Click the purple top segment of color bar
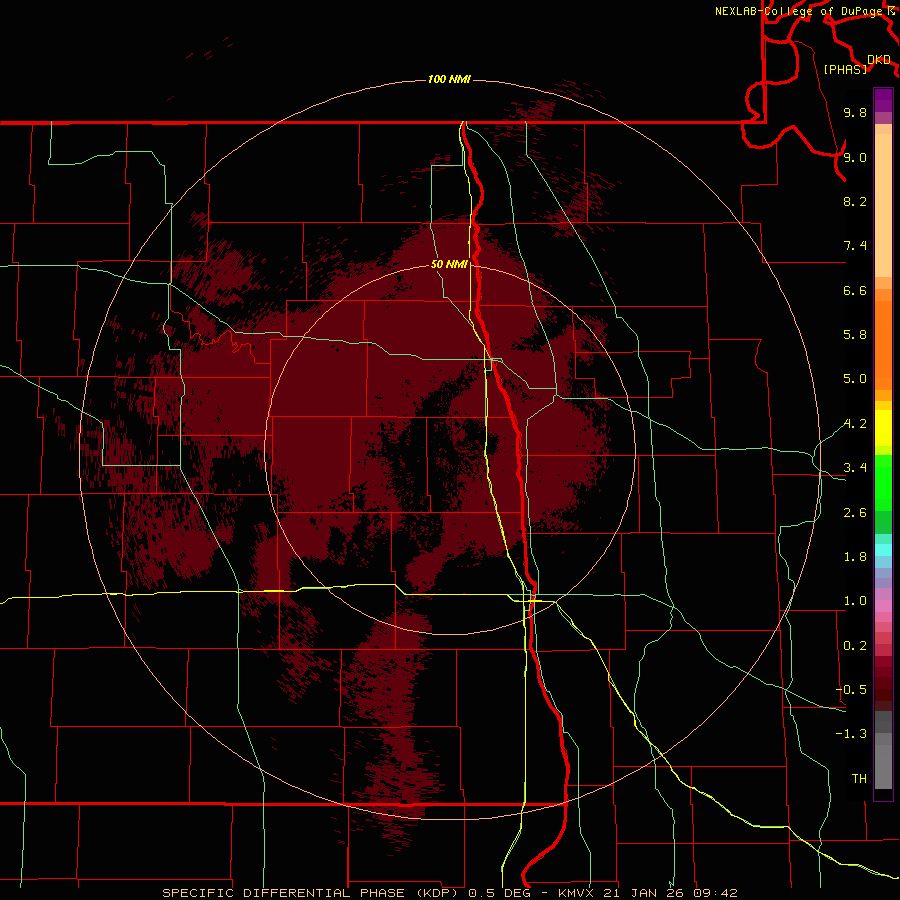 [883, 100]
